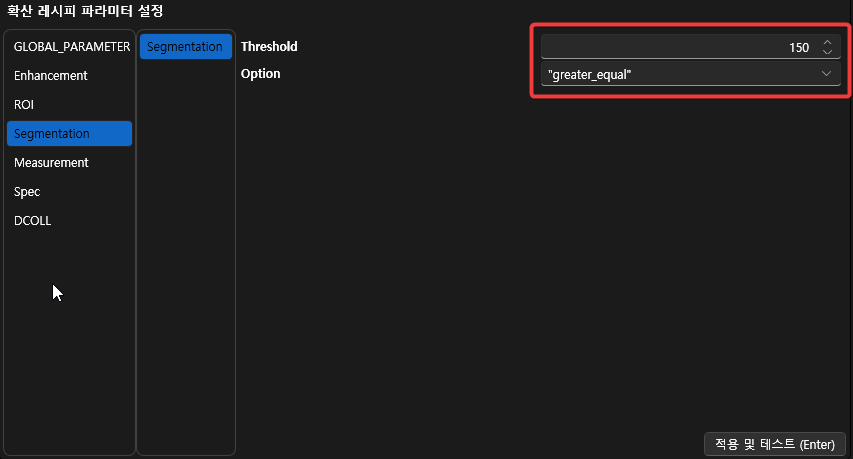
Task: Go to the Measurement category
Action: (52, 163)
